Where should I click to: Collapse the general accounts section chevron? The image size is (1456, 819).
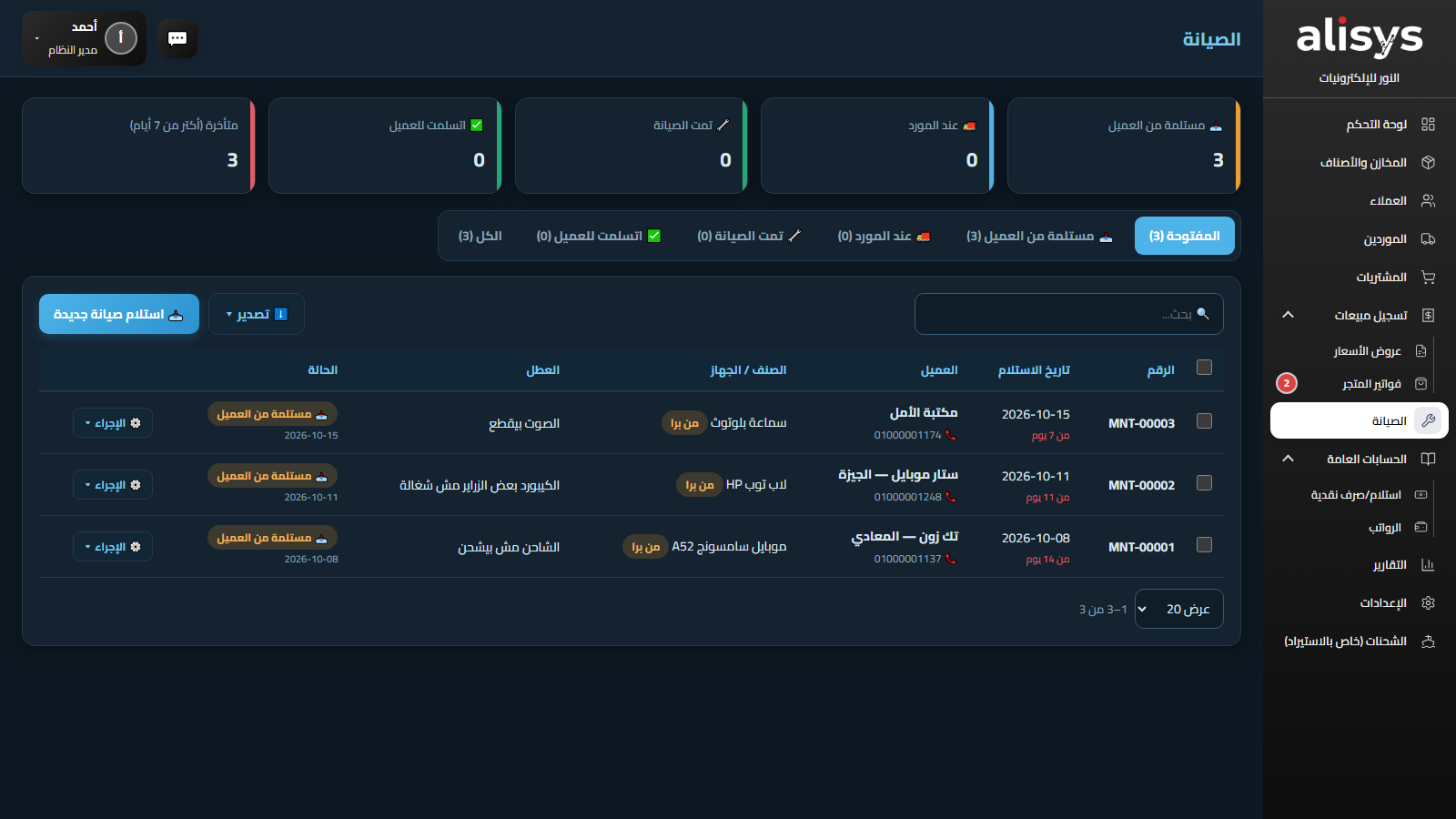click(1288, 459)
